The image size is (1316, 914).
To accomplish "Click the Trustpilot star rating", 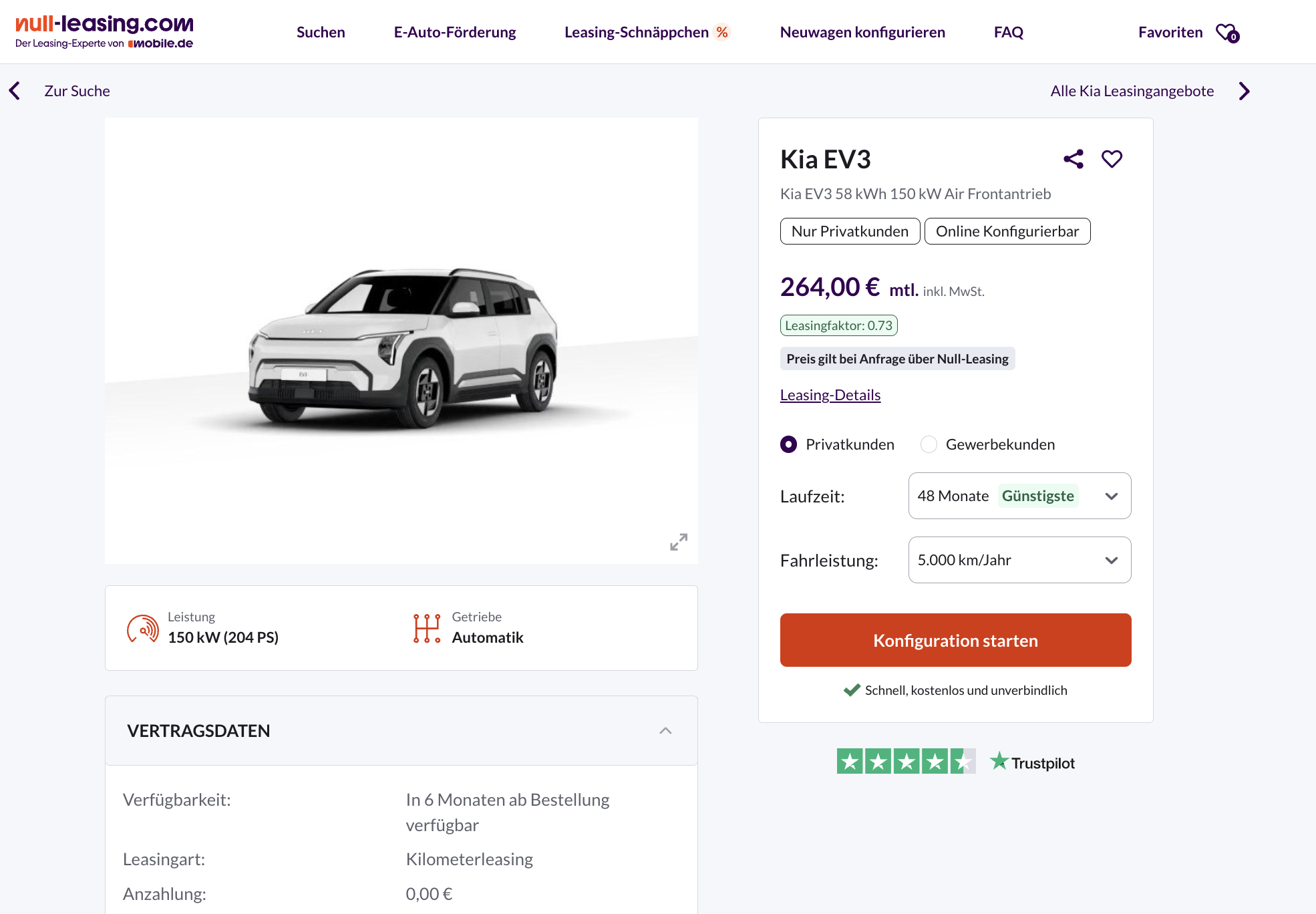I will pos(906,762).
